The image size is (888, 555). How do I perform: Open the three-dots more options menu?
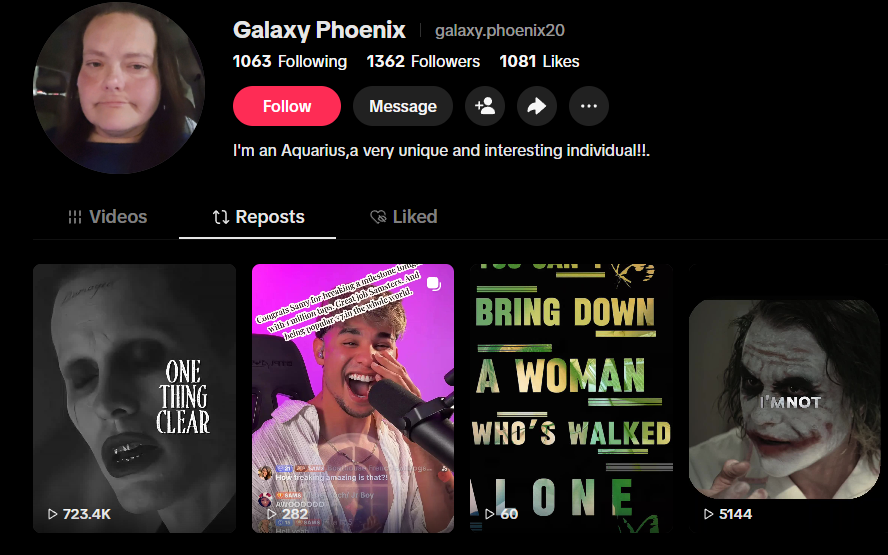tap(589, 106)
